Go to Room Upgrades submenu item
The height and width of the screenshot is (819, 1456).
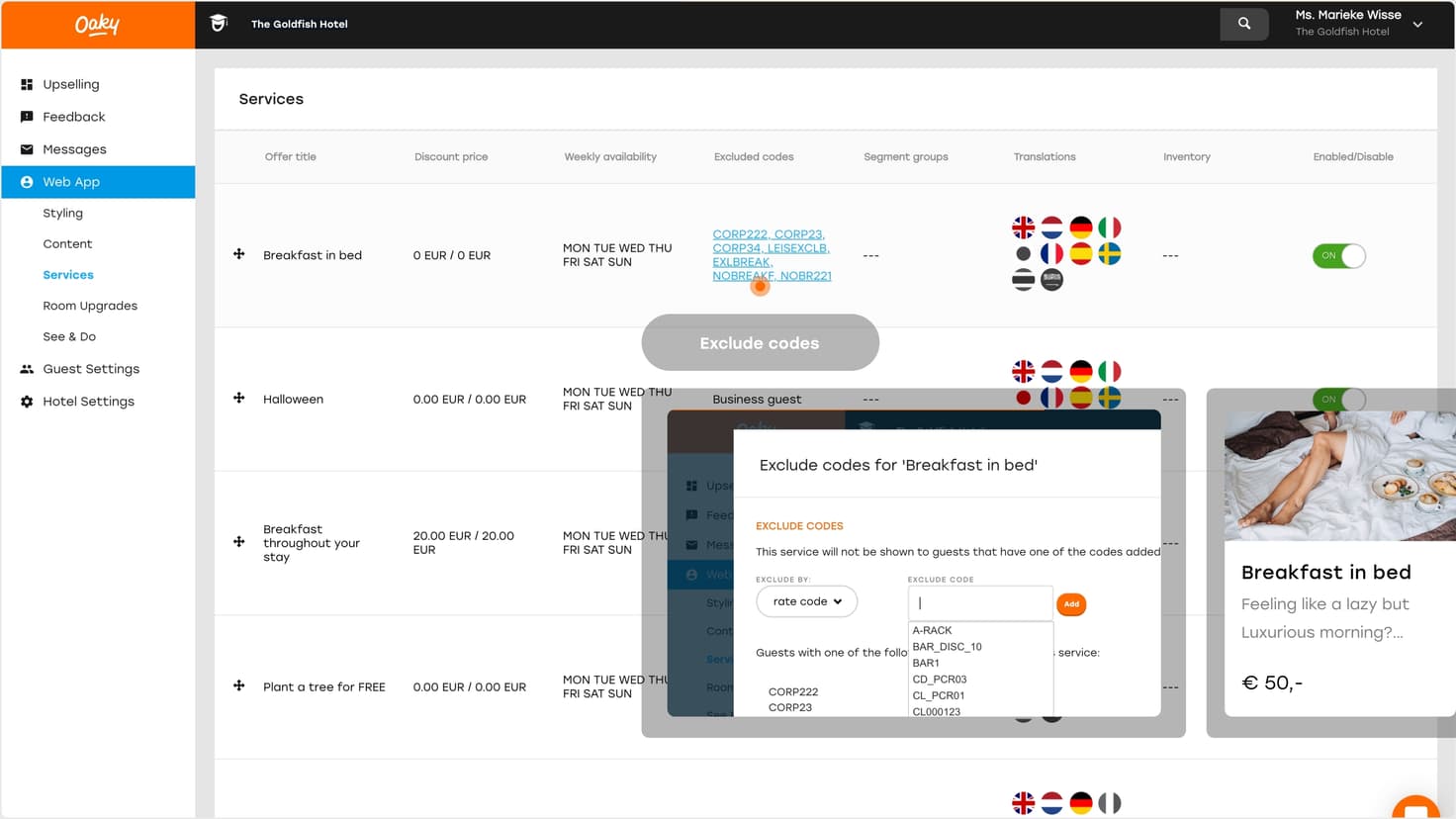[x=90, y=306]
